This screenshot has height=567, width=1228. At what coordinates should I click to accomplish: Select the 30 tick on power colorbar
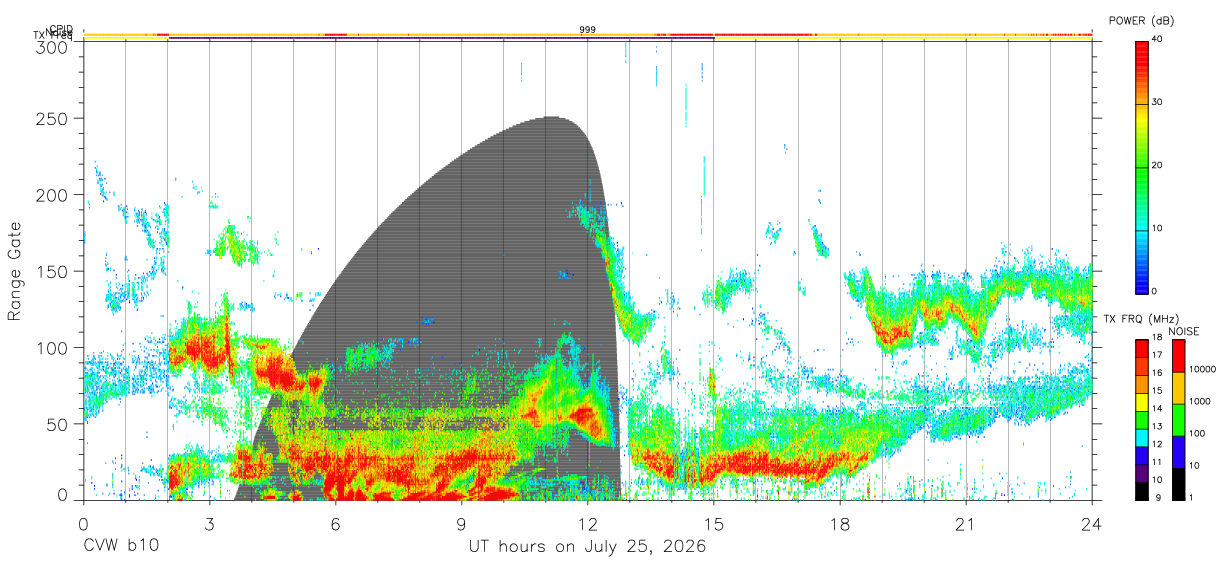coord(1158,103)
